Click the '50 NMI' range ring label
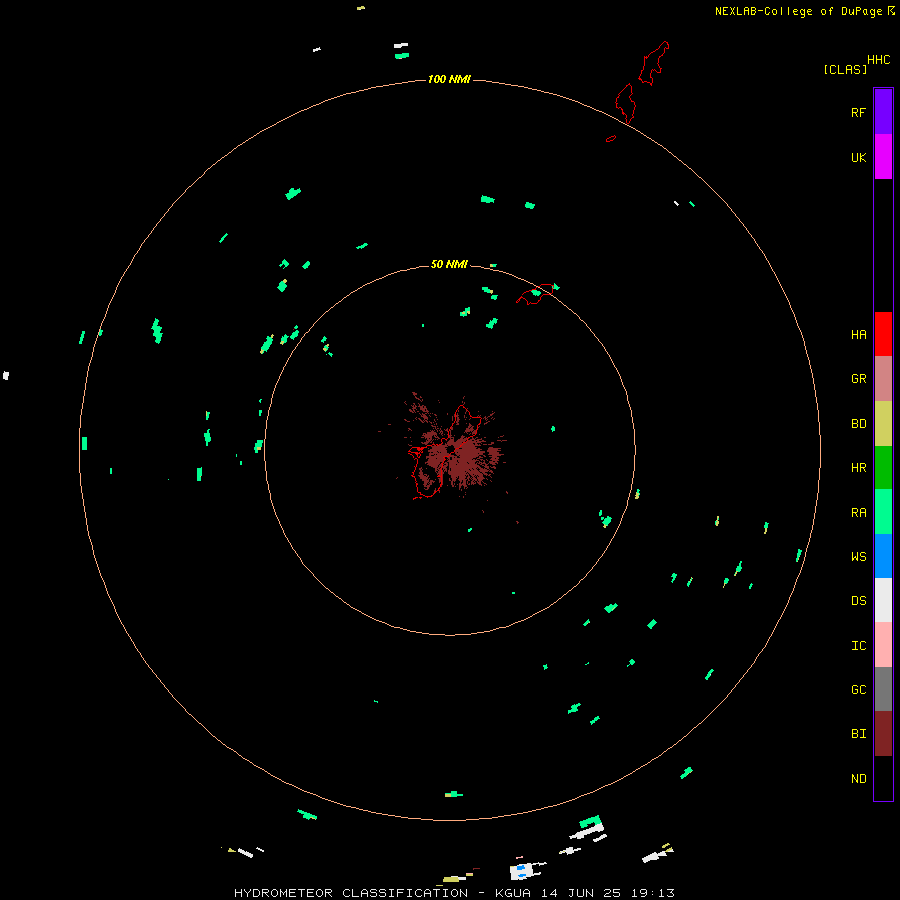The height and width of the screenshot is (900, 900). 449,264
